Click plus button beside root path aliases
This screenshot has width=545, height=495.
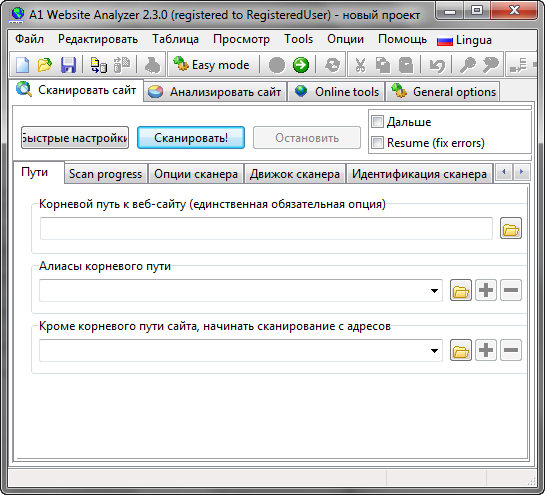(486, 290)
